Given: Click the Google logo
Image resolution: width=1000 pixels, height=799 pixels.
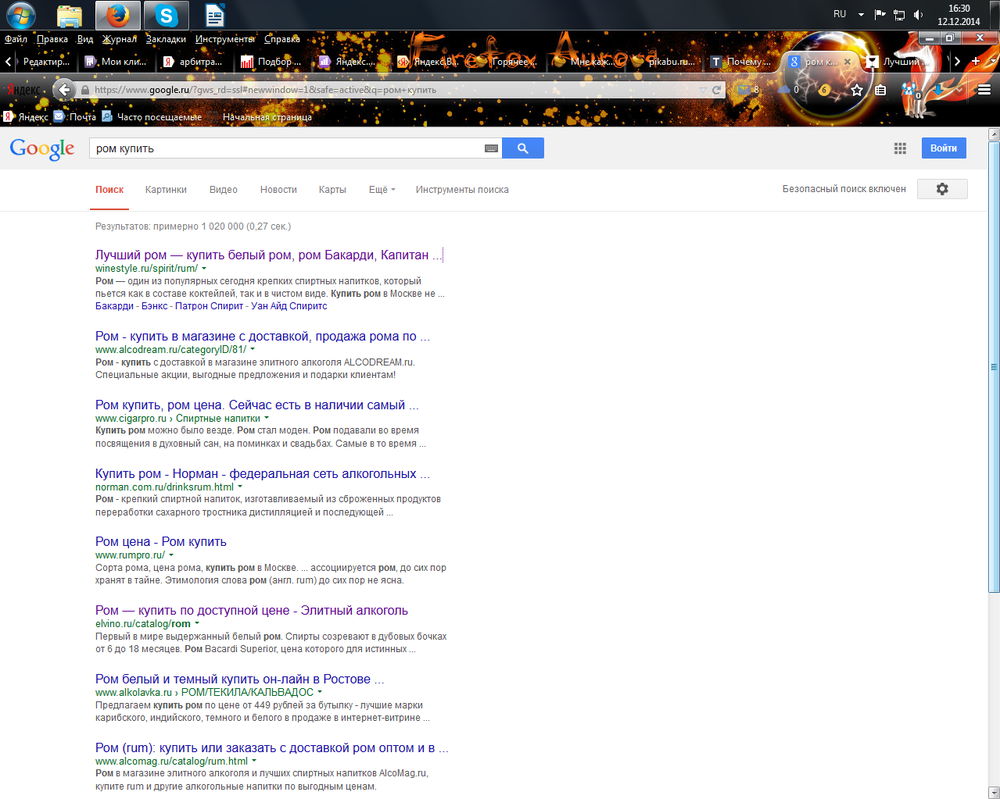Looking at the screenshot, I should click(42, 149).
